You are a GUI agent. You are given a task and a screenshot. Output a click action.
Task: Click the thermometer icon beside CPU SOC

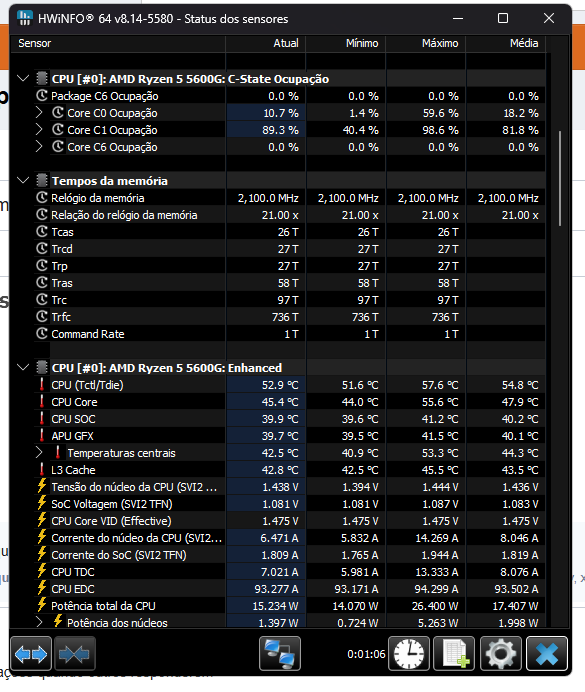tap(42, 418)
